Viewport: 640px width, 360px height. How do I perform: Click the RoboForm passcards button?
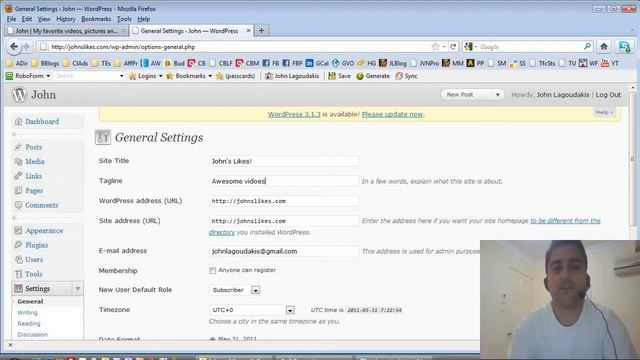pos(236,76)
